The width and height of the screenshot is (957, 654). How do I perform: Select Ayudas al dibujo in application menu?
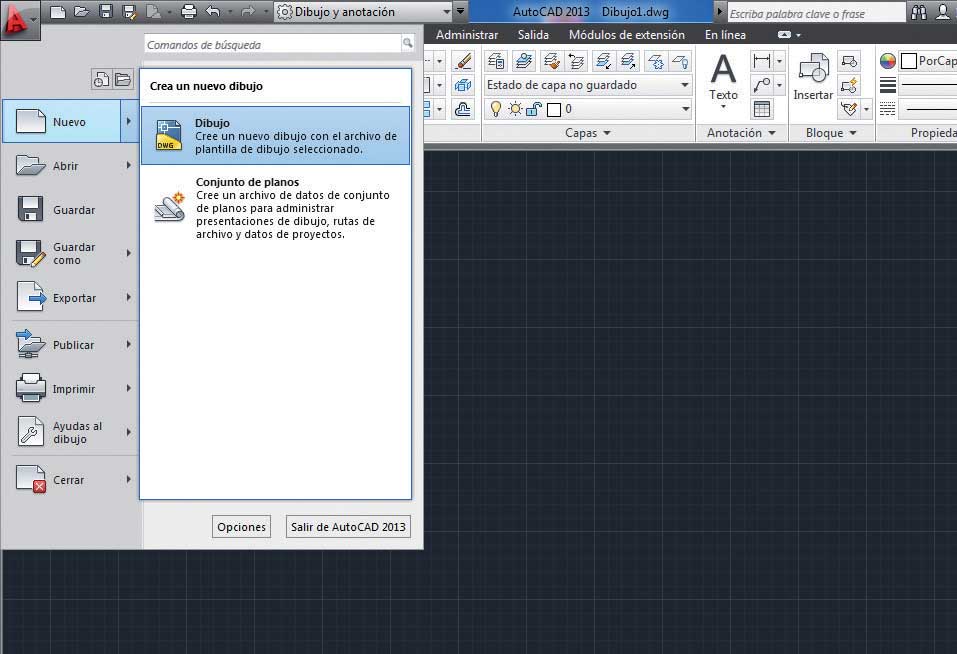click(71, 432)
